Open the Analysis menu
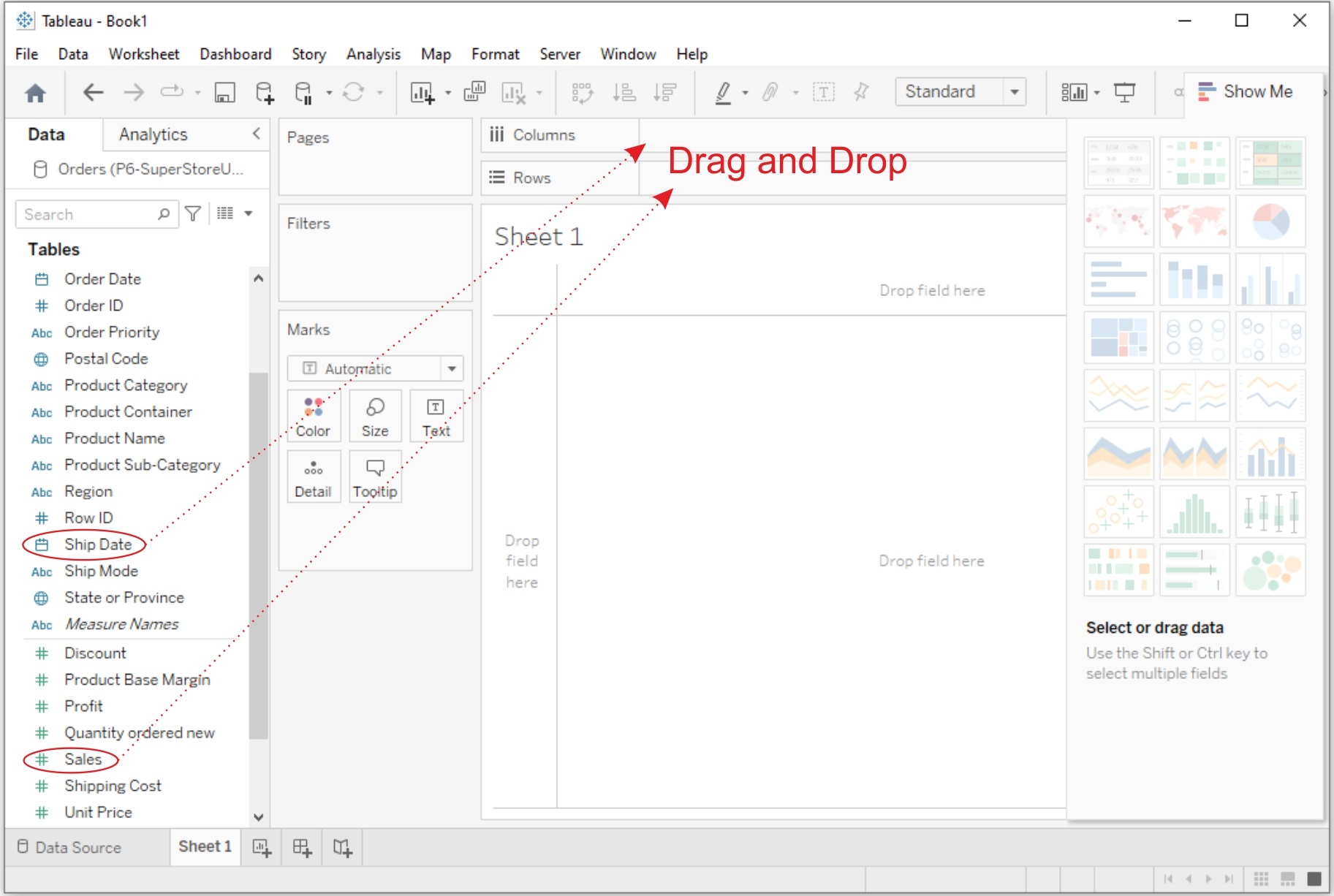Image resolution: width=1334 pixels, height=896 pixels. [374, 54]
